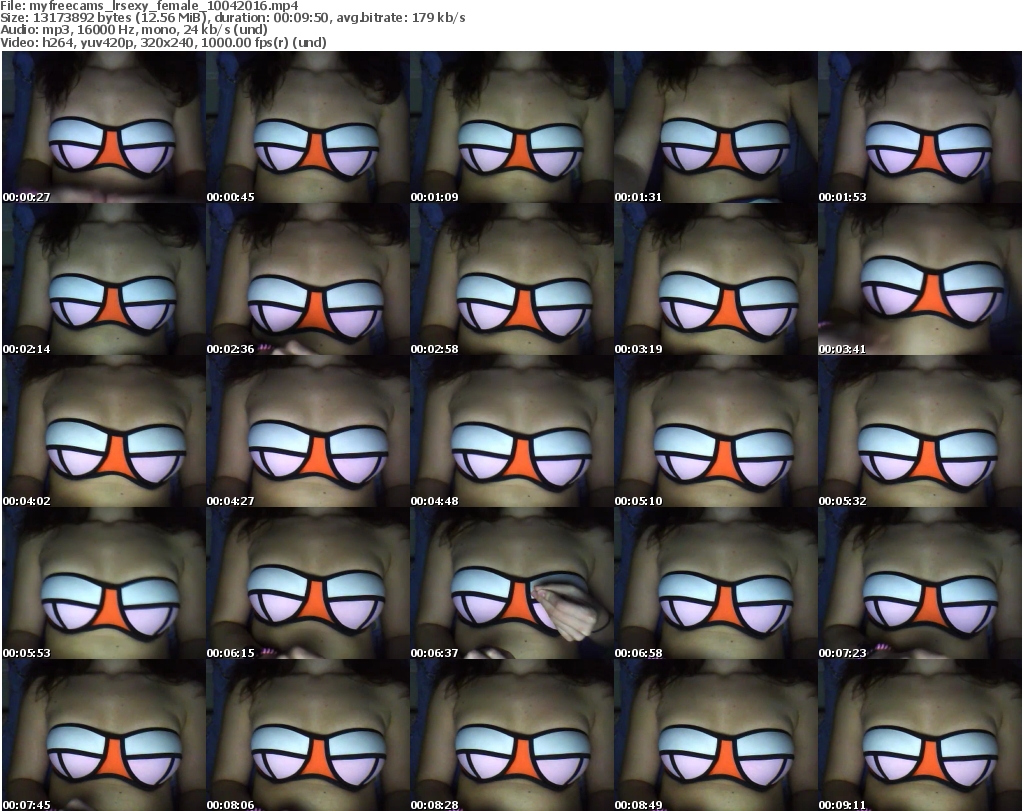
Task: Open the thumbnail stamped 00:00:45
Action: point(308,127)
